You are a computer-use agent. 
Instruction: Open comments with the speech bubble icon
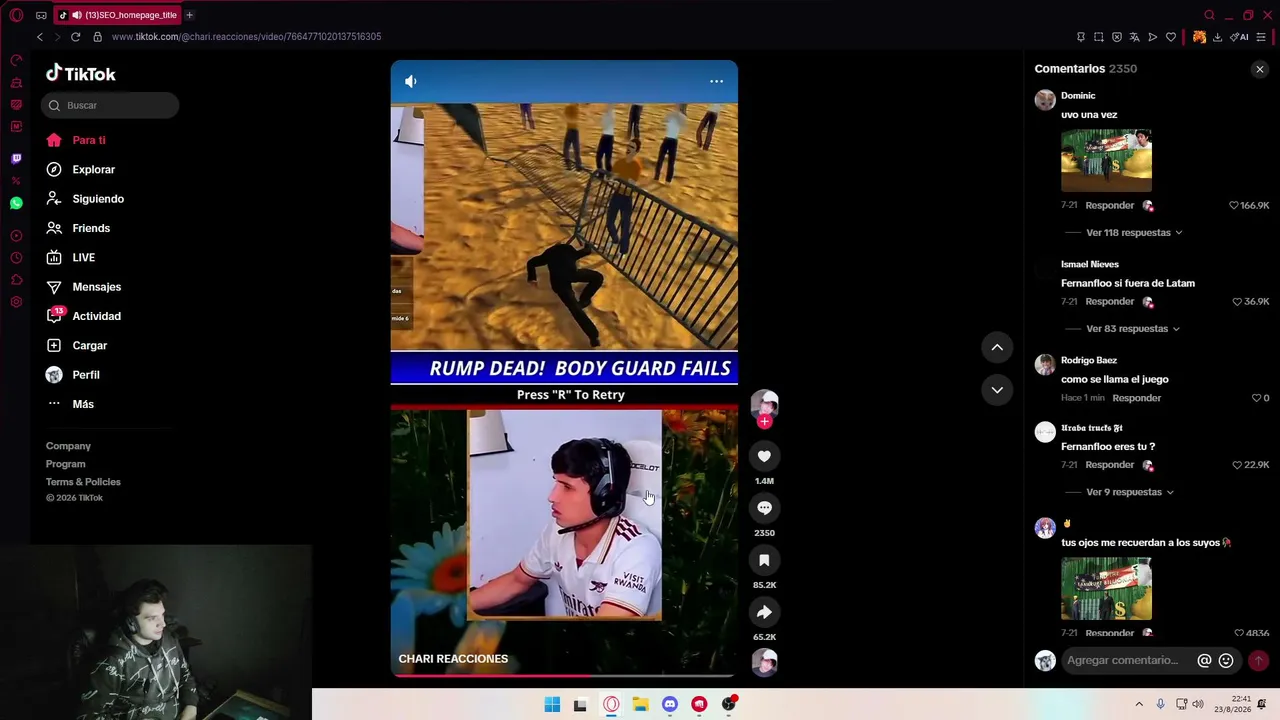tap(764, 508)
